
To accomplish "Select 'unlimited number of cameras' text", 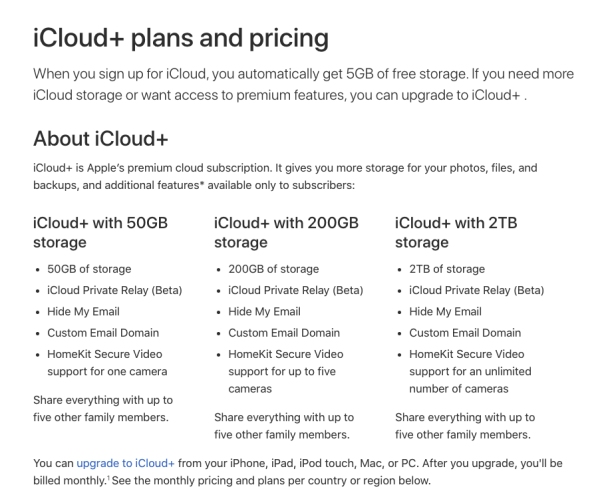I will tap(470, 380).
